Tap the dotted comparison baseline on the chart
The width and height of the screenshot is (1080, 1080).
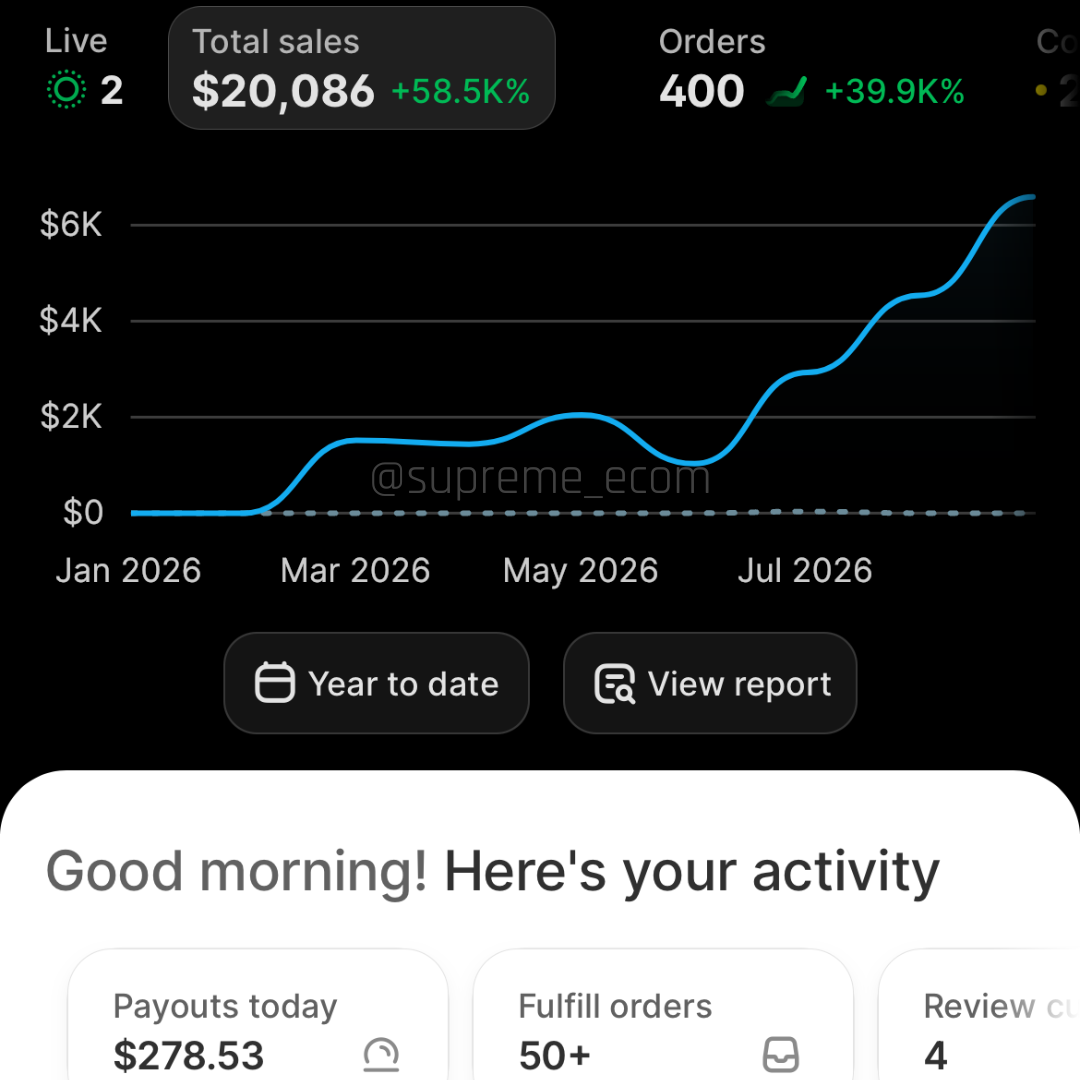pyautogui.click(x=647, y=513)
